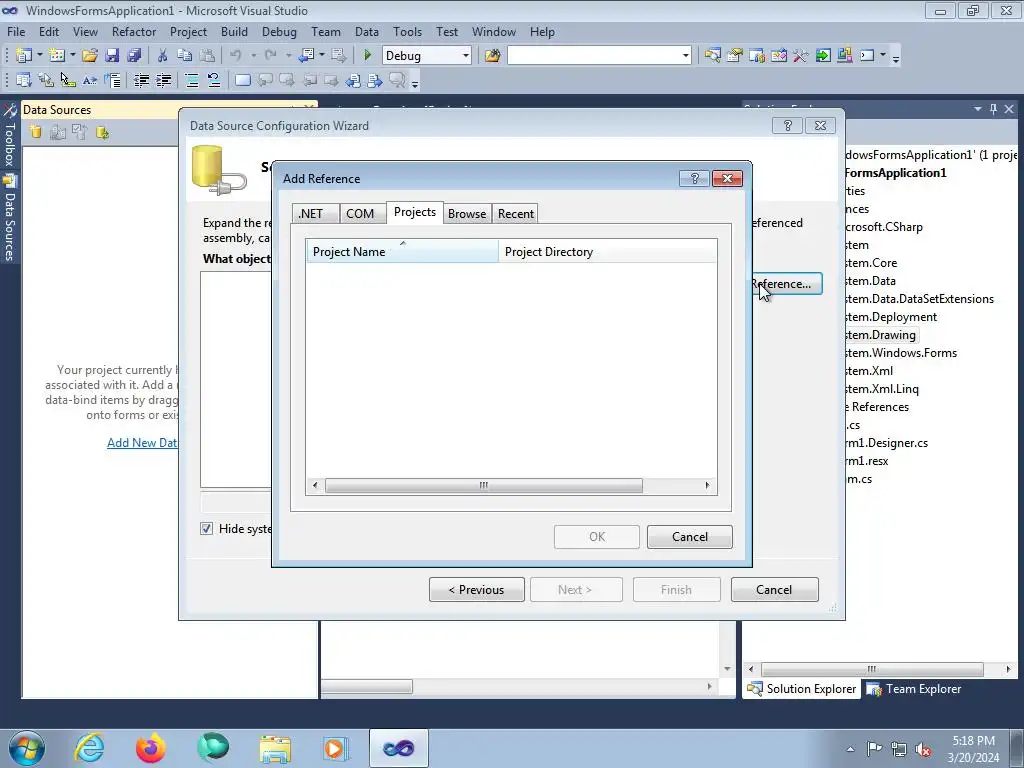This screenshot has height=768, width=1024.
Task: Click the Add Reference list horizontal scrollbar
Action: (x=483, y=485)
